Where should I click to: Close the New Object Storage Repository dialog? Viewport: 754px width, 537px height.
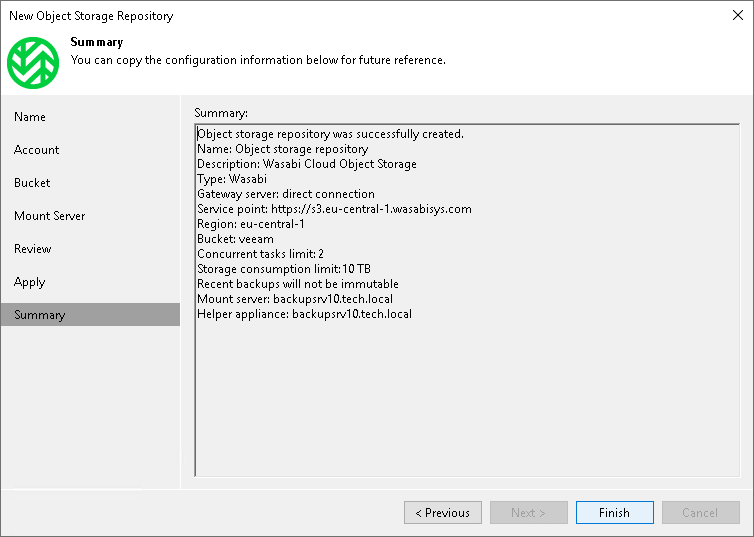(736, 16)
